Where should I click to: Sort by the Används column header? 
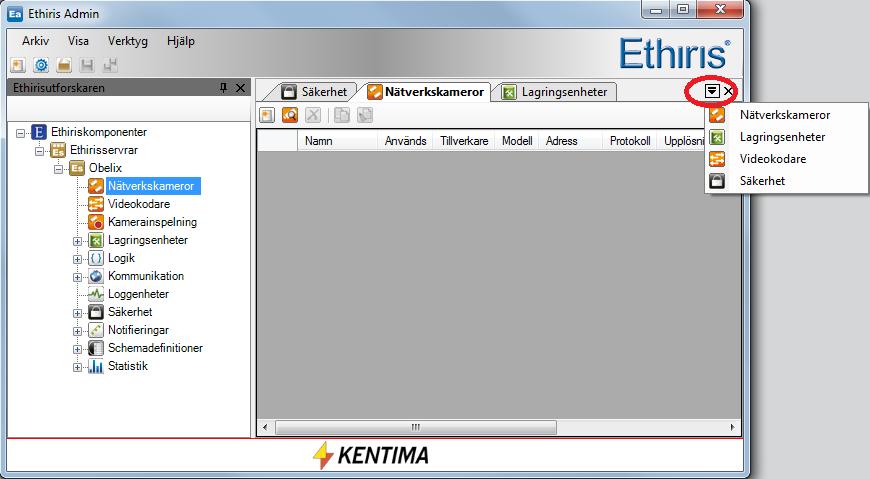point(406,141)
